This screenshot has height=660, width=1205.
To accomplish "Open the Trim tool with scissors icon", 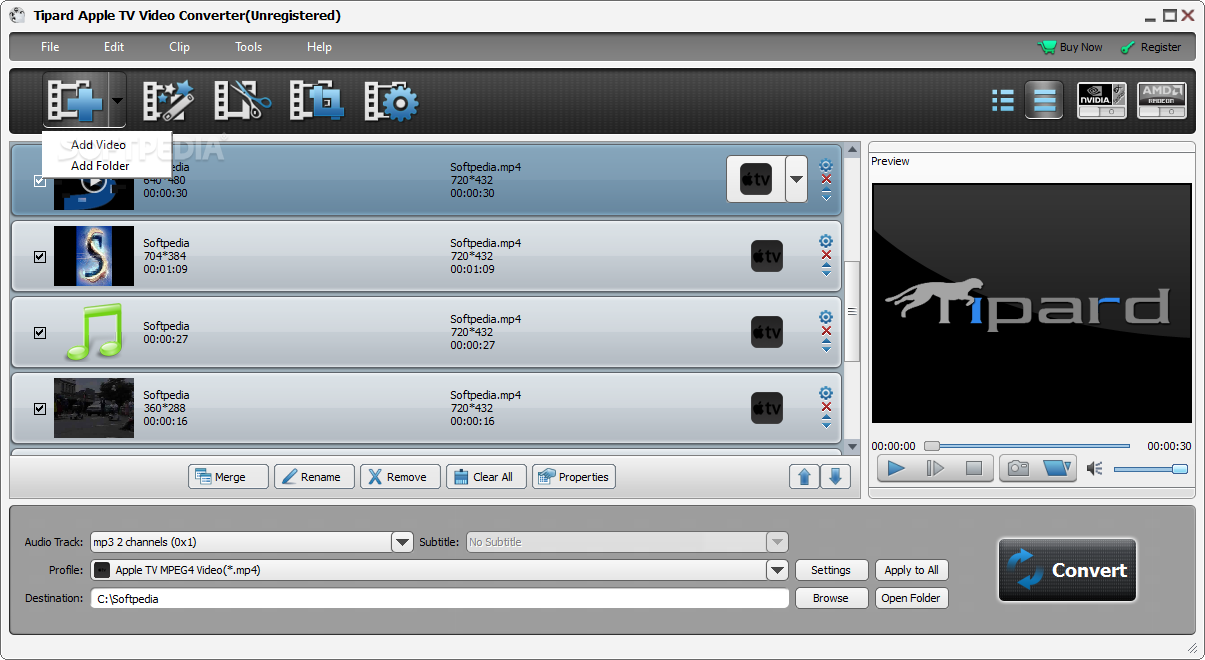I will pos(243,100).
